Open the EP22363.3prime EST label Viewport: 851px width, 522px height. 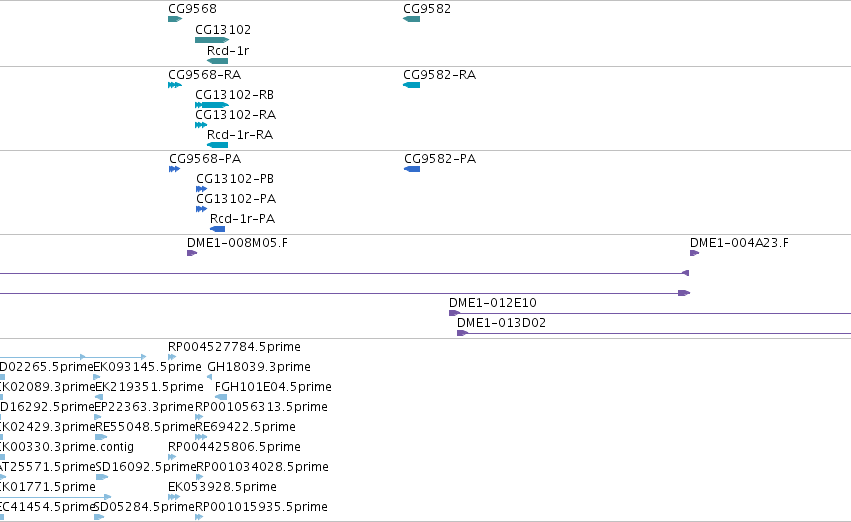[144, 407]
